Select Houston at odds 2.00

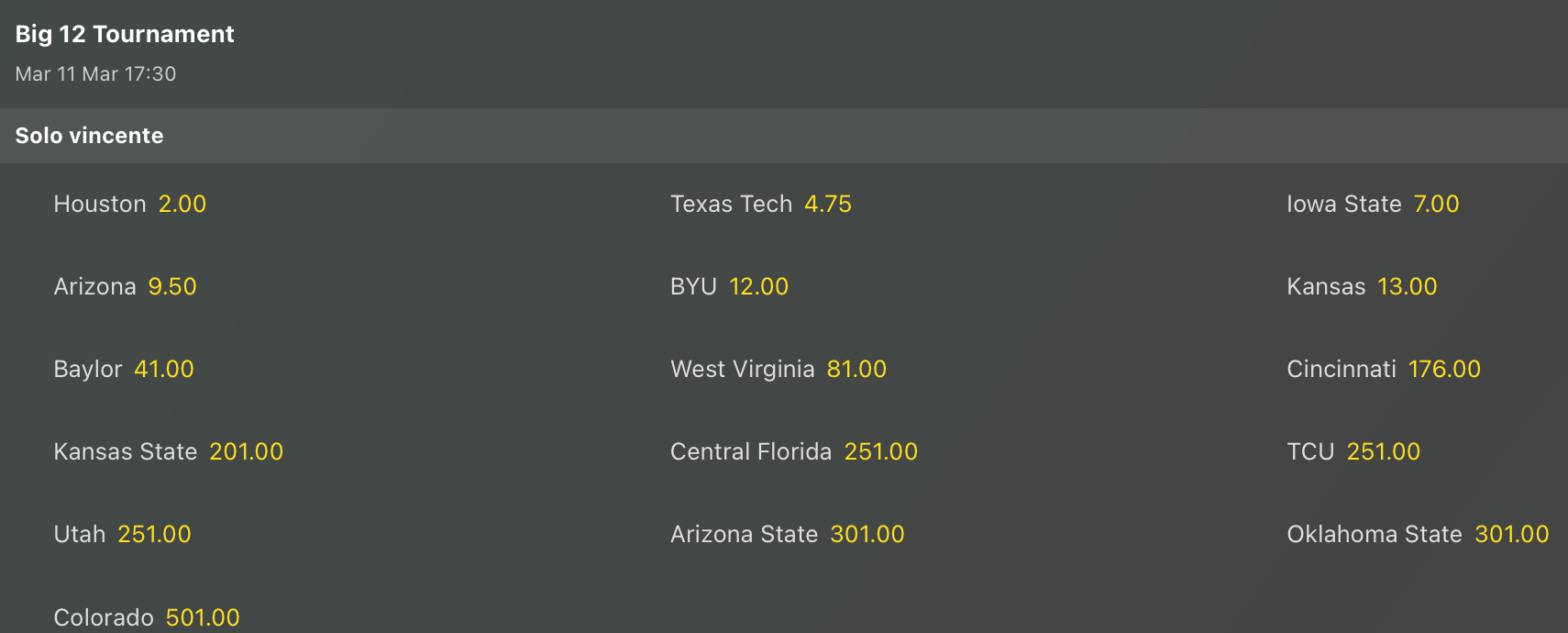tap(182, 204)
